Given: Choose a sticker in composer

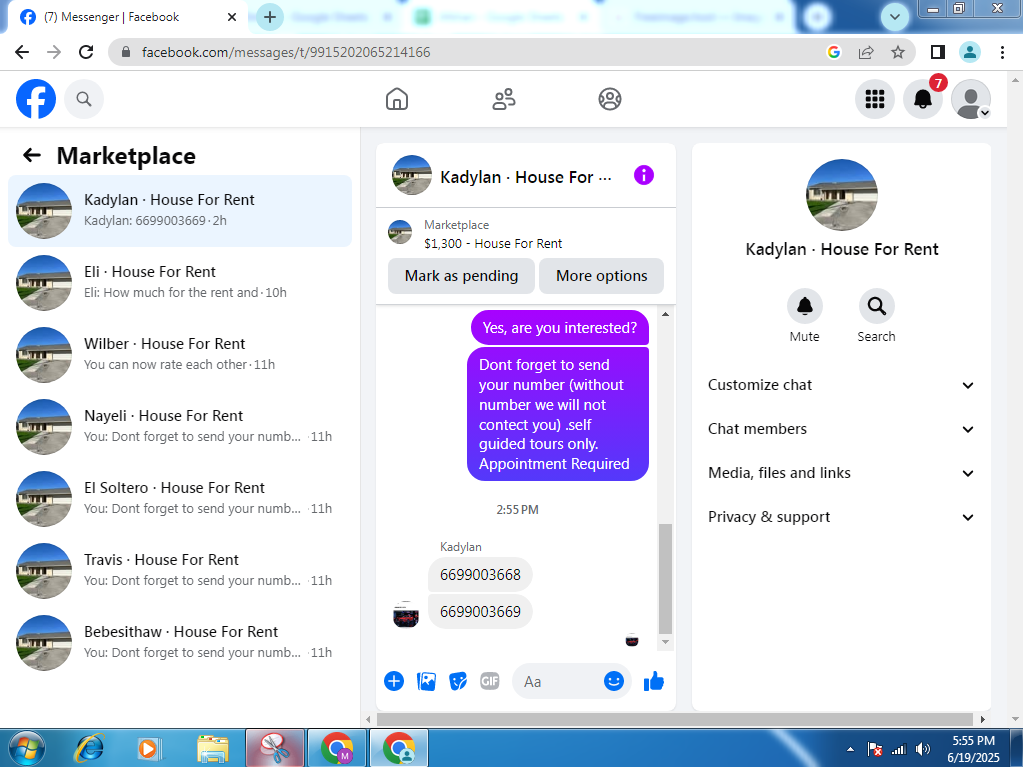Looking at the screenshot, I should tap(458, 682).
